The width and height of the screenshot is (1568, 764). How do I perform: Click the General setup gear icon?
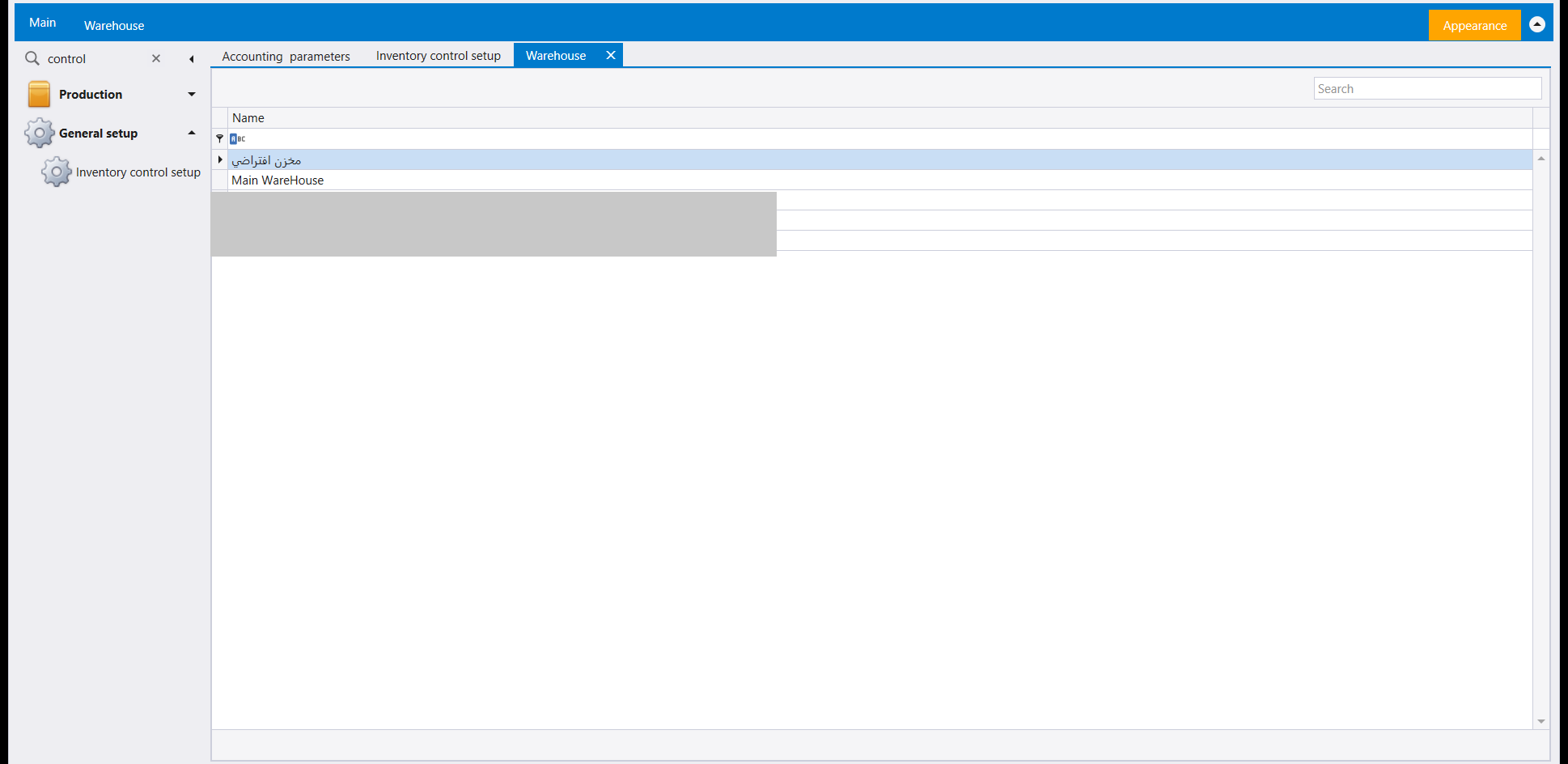[x=39, y=133]
